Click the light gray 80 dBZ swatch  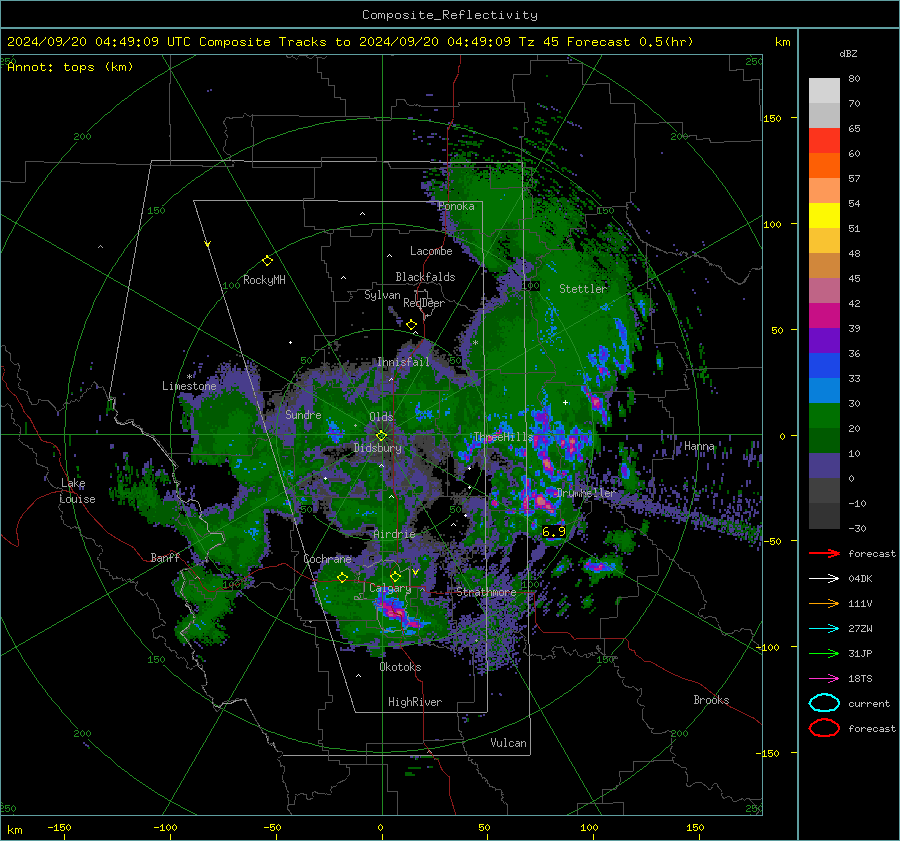[824, 90]
